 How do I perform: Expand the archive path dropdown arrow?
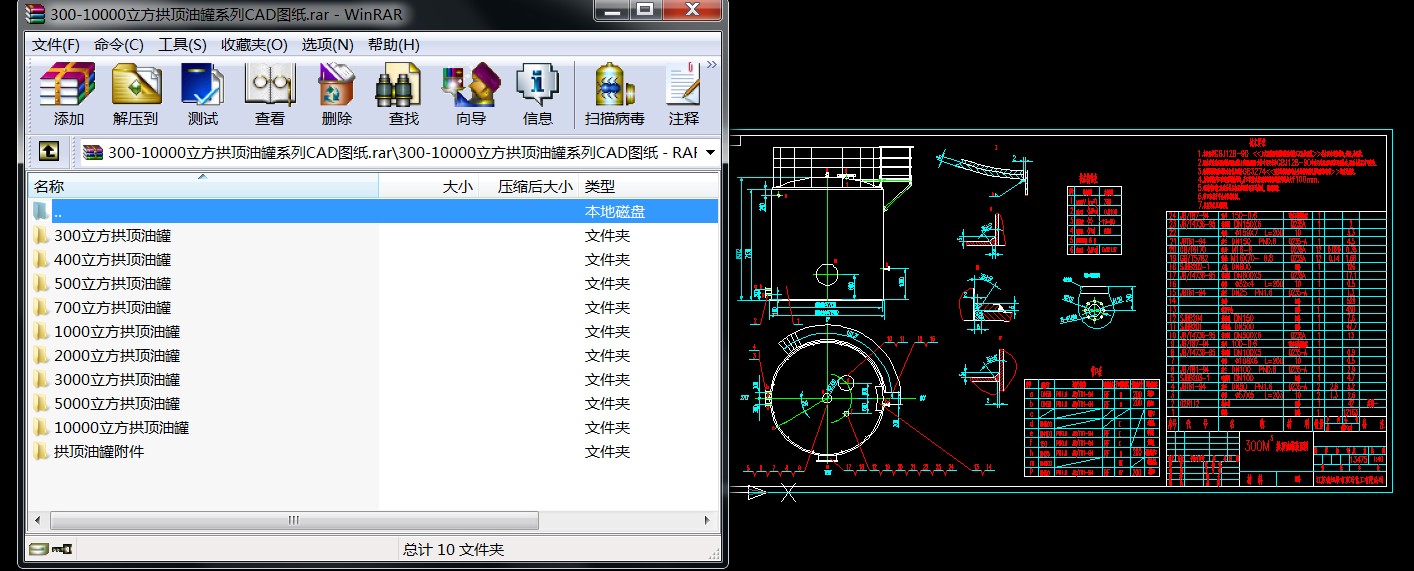coord(710,152)
